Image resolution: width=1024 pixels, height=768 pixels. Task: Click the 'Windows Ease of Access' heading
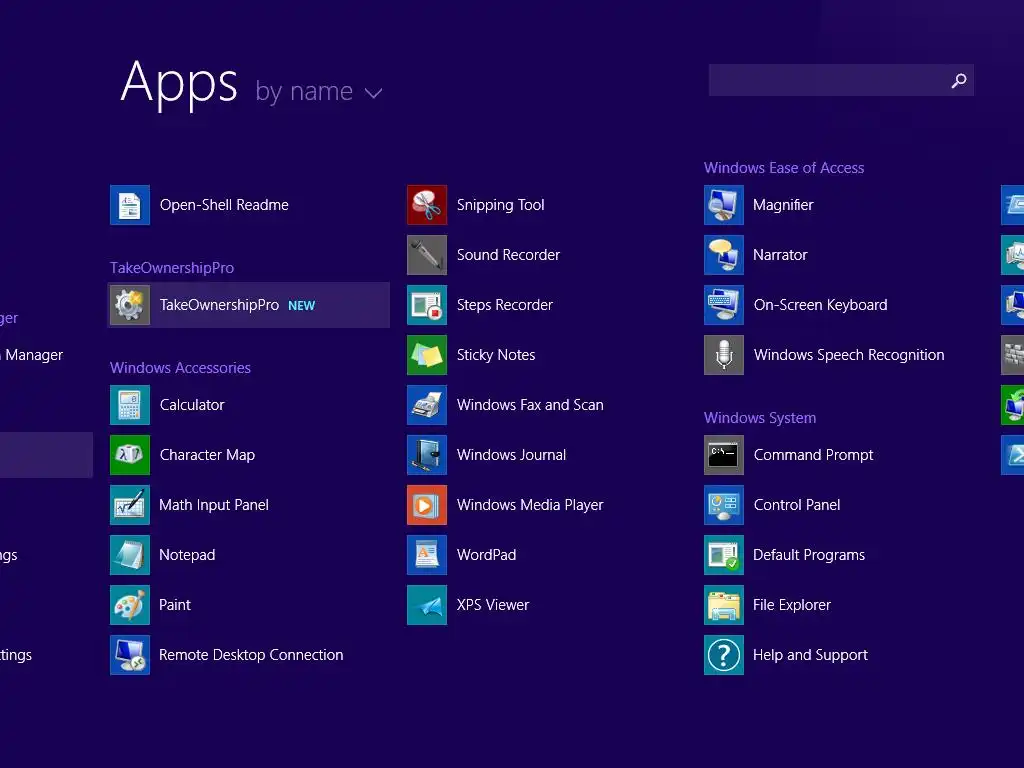(784, 168)
